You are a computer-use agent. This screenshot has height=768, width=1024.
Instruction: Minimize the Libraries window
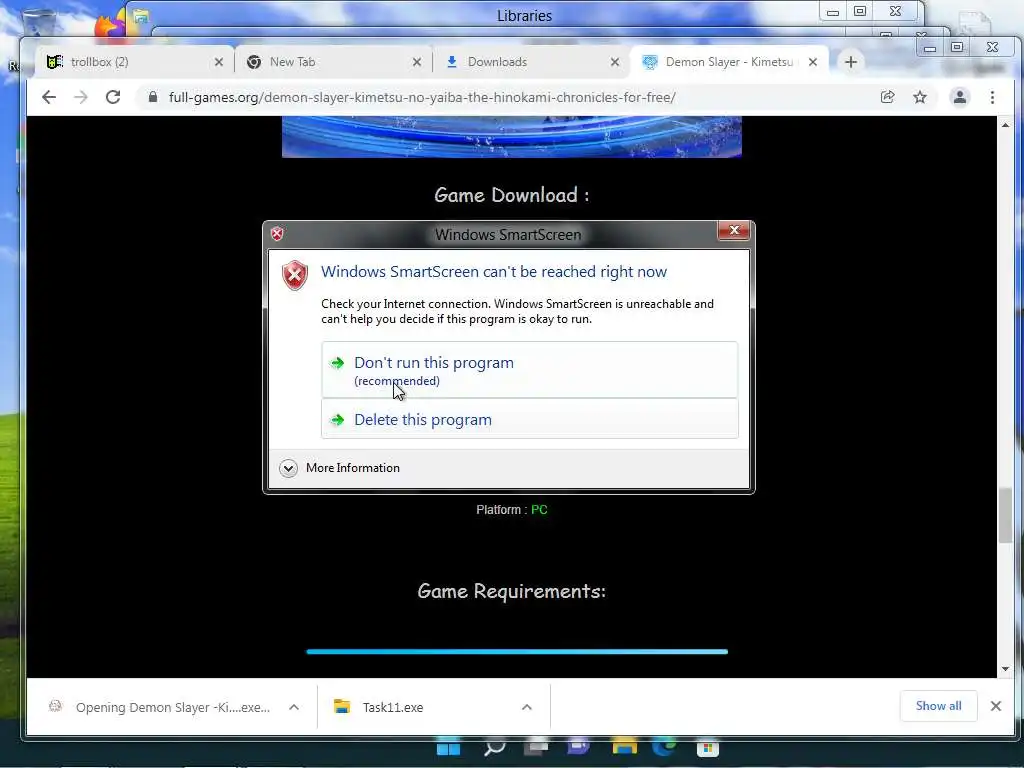[833, 12]
